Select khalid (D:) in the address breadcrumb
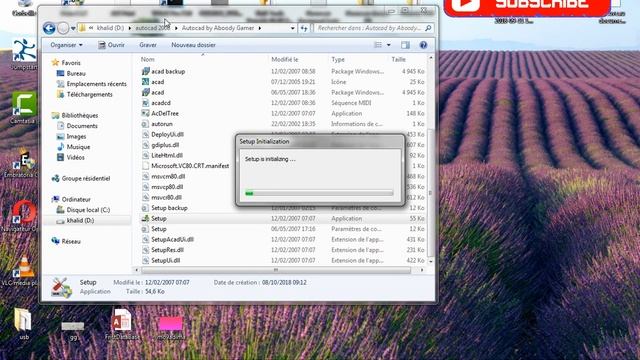The height and width of the screenshot is (360, 640). [x=110, y=28]
